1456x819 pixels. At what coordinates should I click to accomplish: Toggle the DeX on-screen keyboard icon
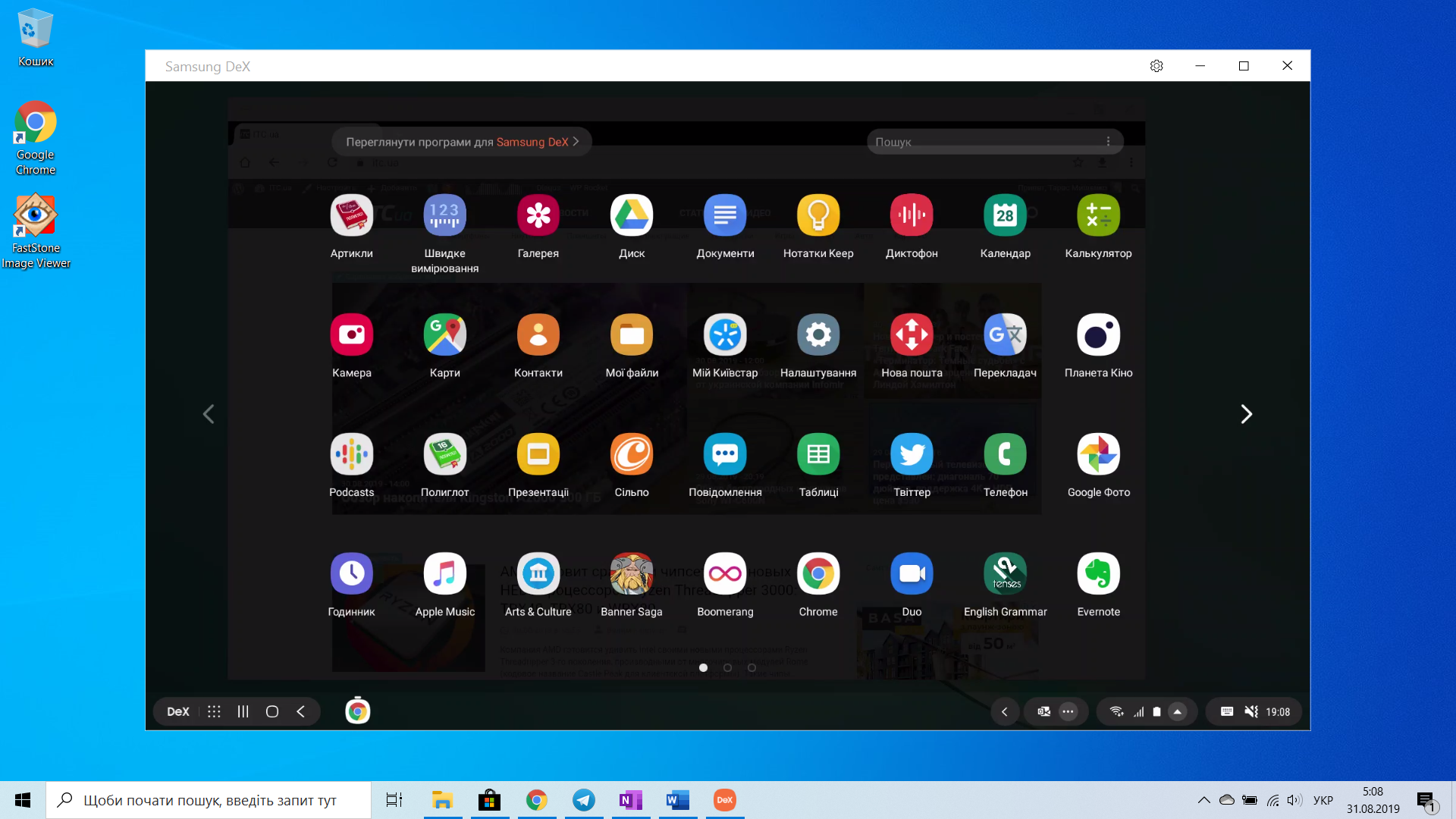click(x=1227, y=711)
